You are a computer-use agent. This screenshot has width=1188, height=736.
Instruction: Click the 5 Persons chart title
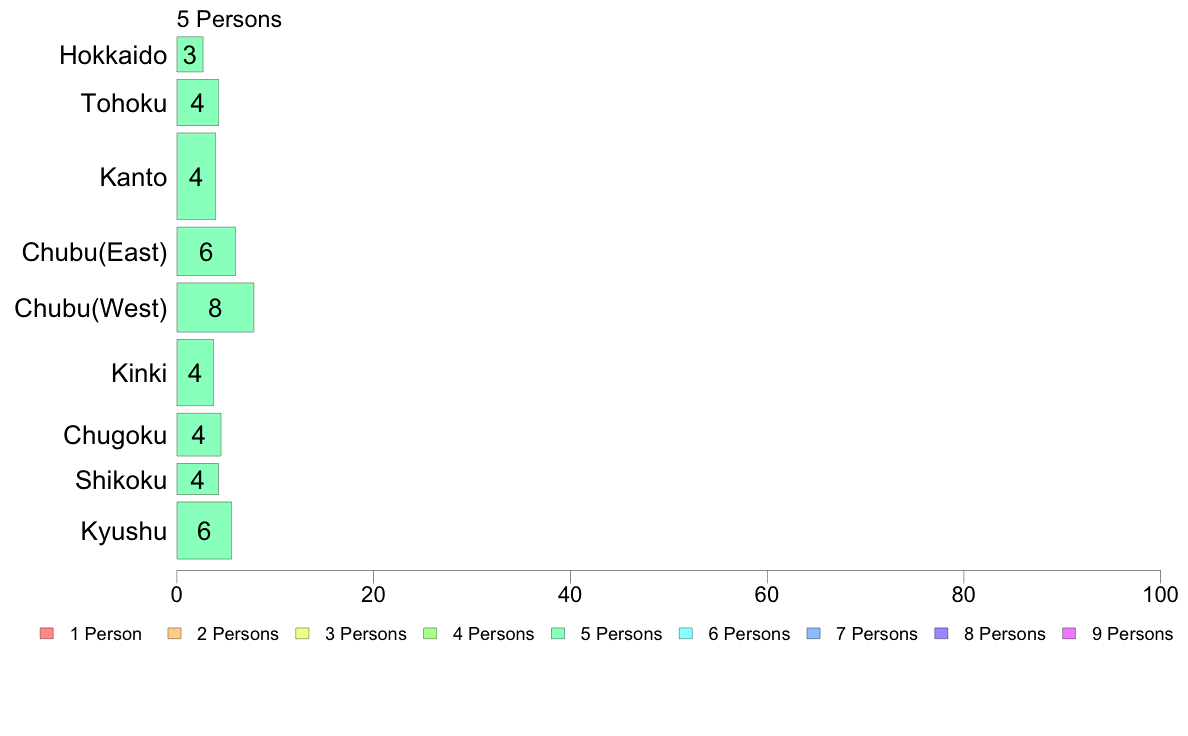point(229,20)
